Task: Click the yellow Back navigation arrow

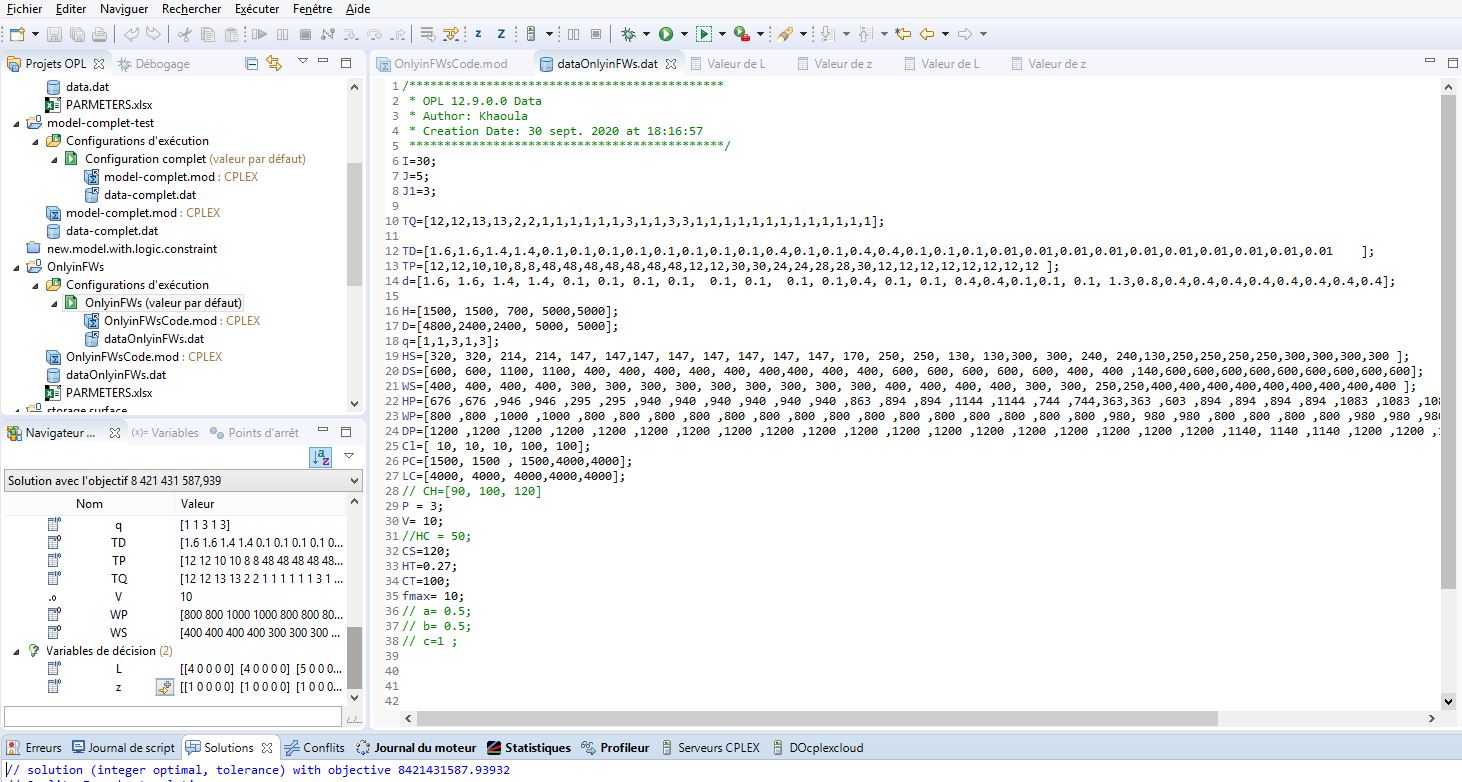Action: [927, 34]
